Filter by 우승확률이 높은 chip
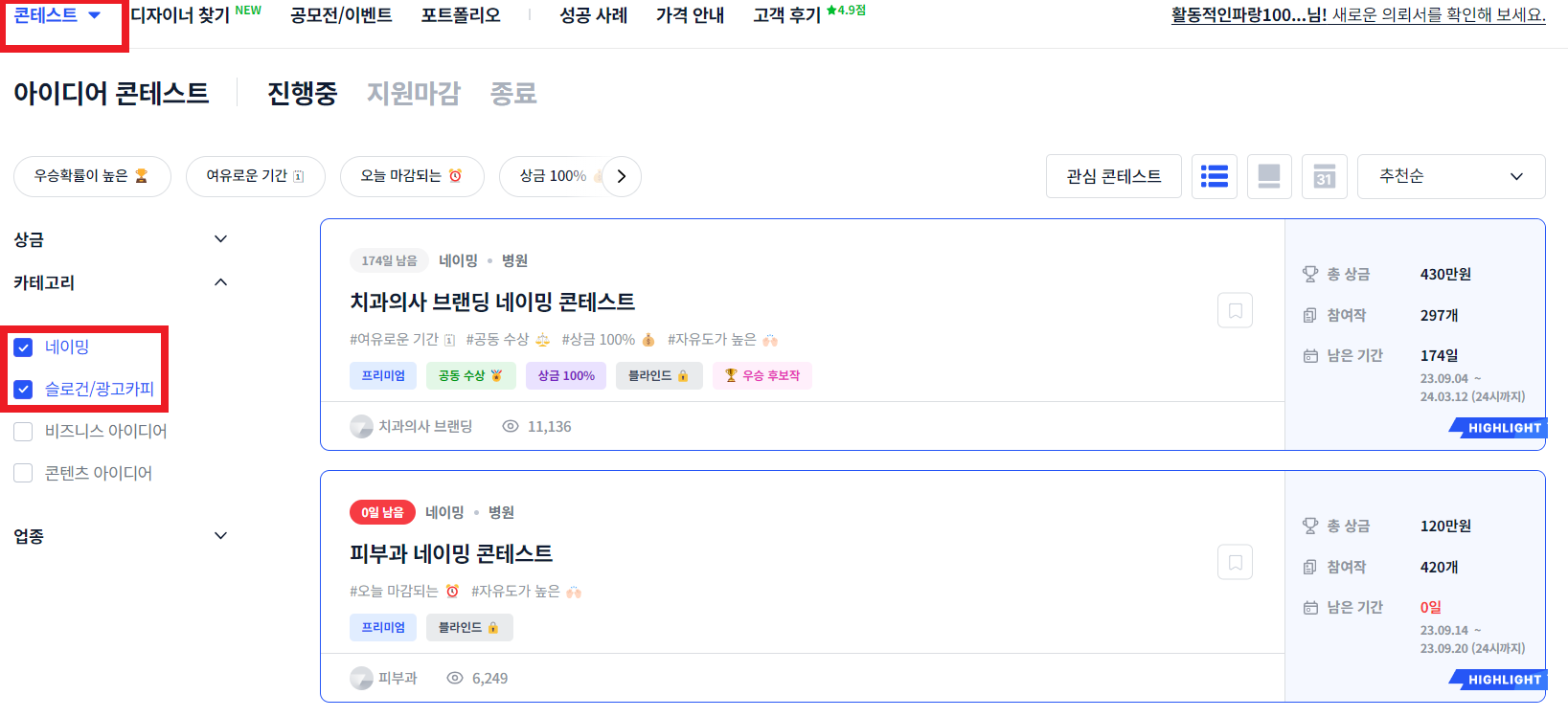1568x717 pixels. (x=92, y=176)
